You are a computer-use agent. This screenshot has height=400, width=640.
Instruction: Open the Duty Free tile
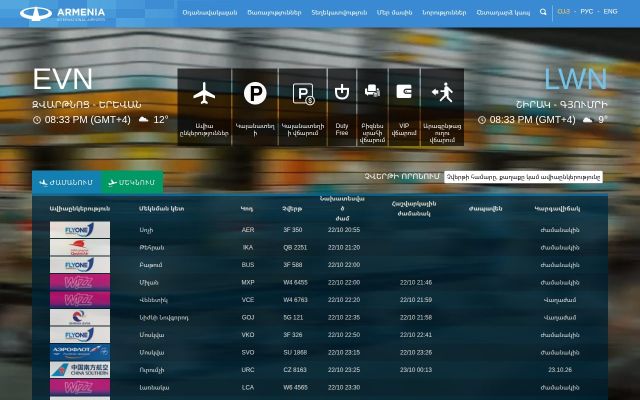[x=342, y=107]
